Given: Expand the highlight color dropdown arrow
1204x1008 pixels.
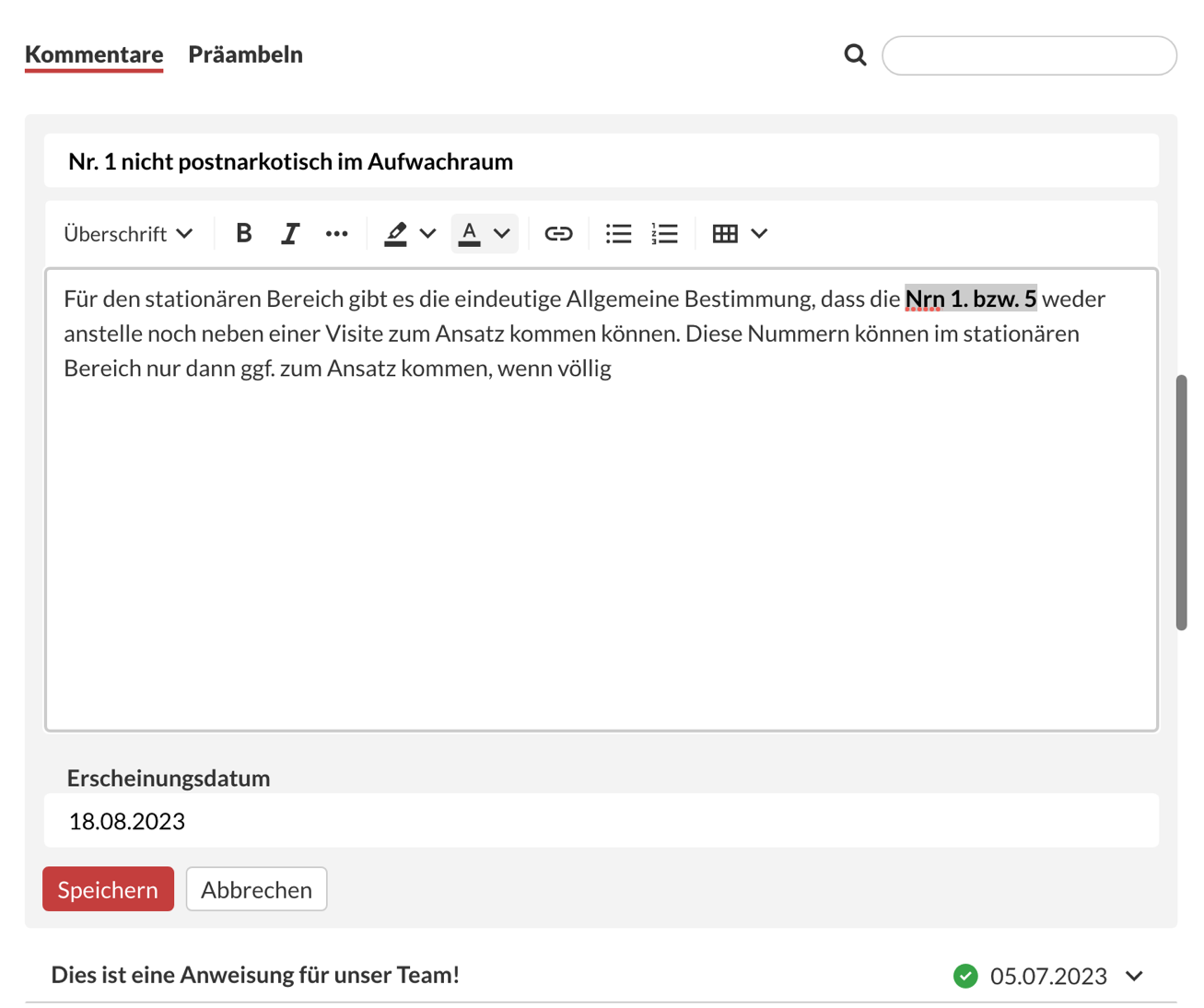Looking at the screenshot, I should tap(428, 233).
